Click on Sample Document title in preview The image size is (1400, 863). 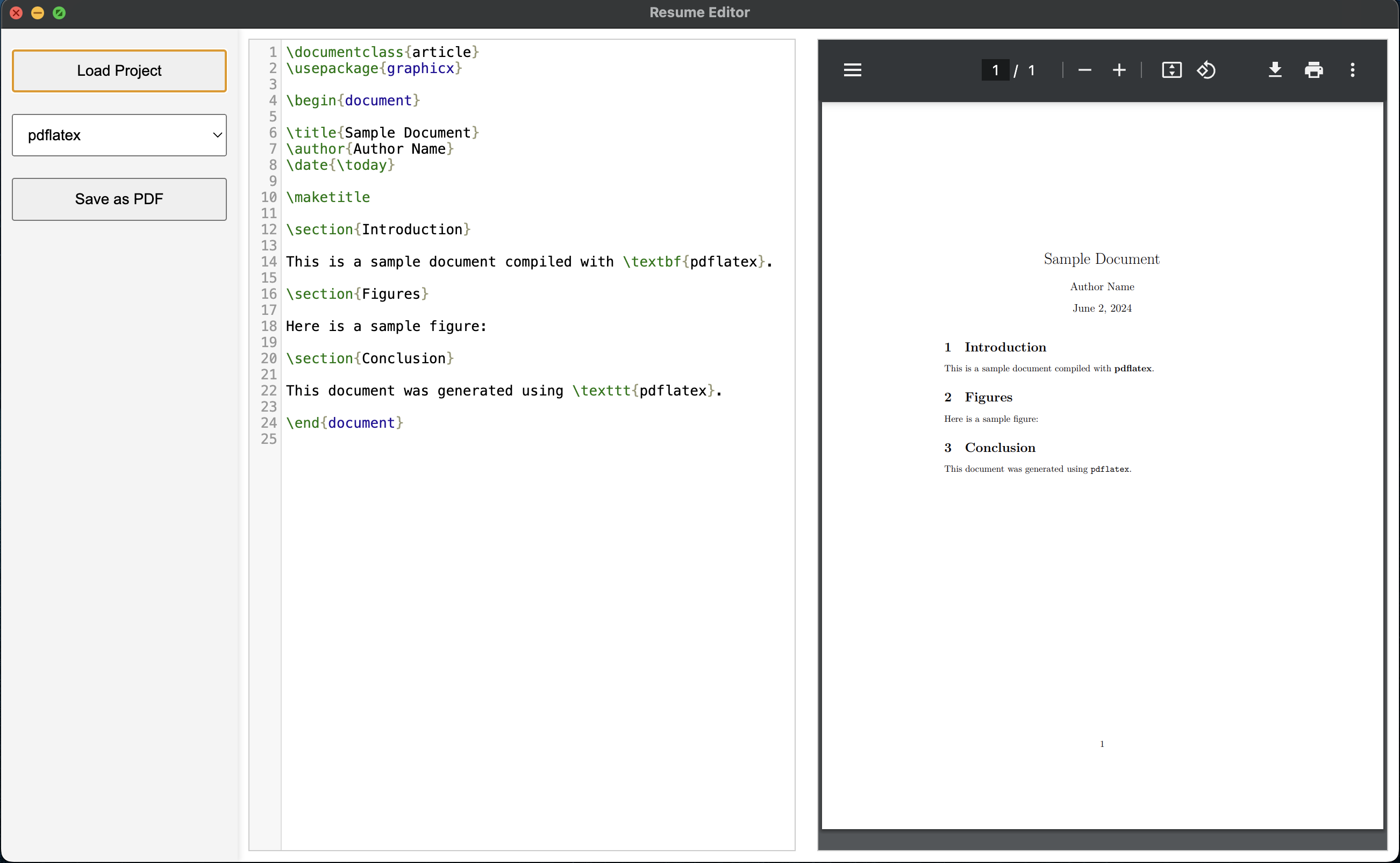(1101, 259)
